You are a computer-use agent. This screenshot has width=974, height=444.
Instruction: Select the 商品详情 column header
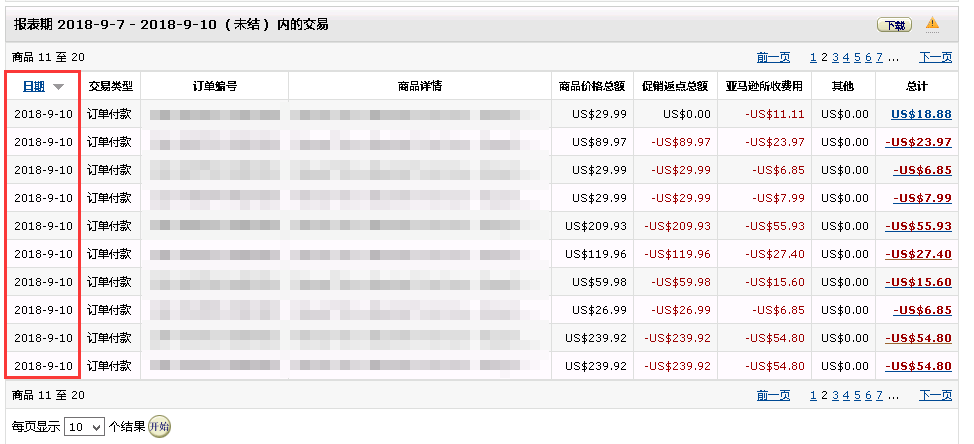[420, 86]
